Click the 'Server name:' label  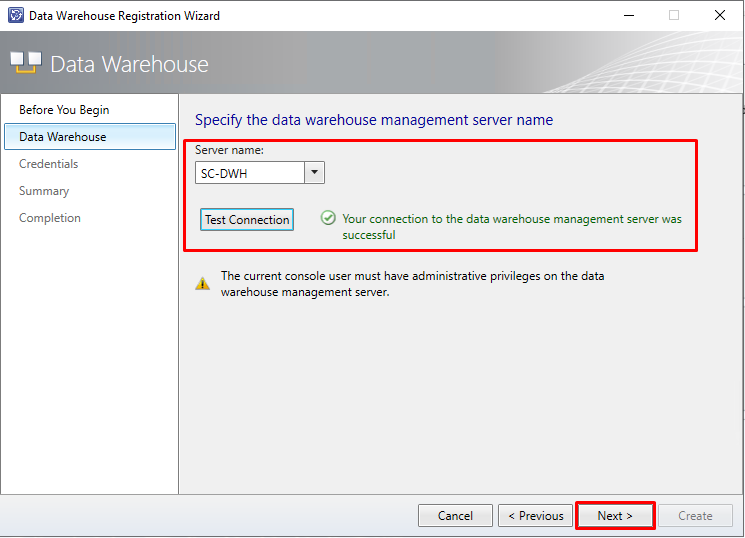pyautogui.click(x=229, y=150)
